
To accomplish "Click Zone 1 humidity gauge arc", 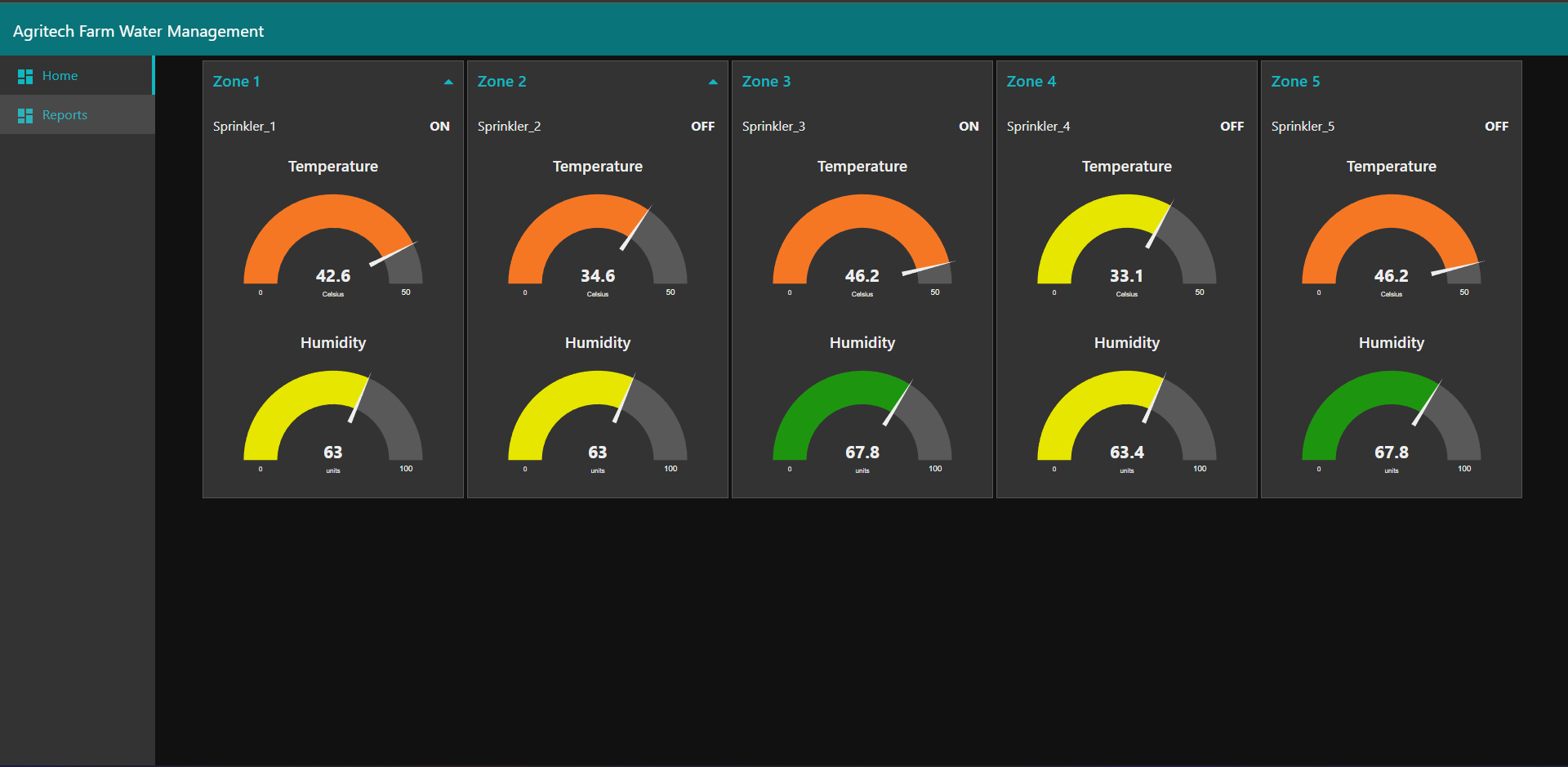I will tap(333, 387).
